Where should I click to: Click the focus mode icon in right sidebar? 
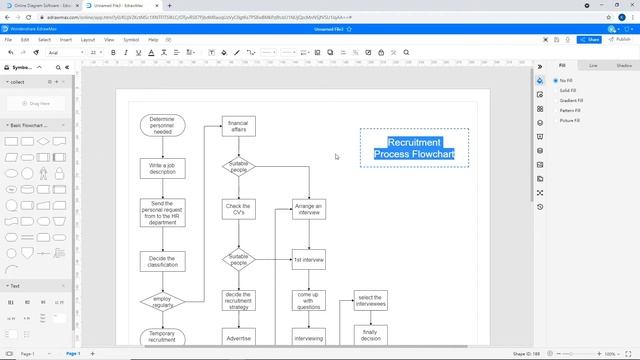[540, 193]
